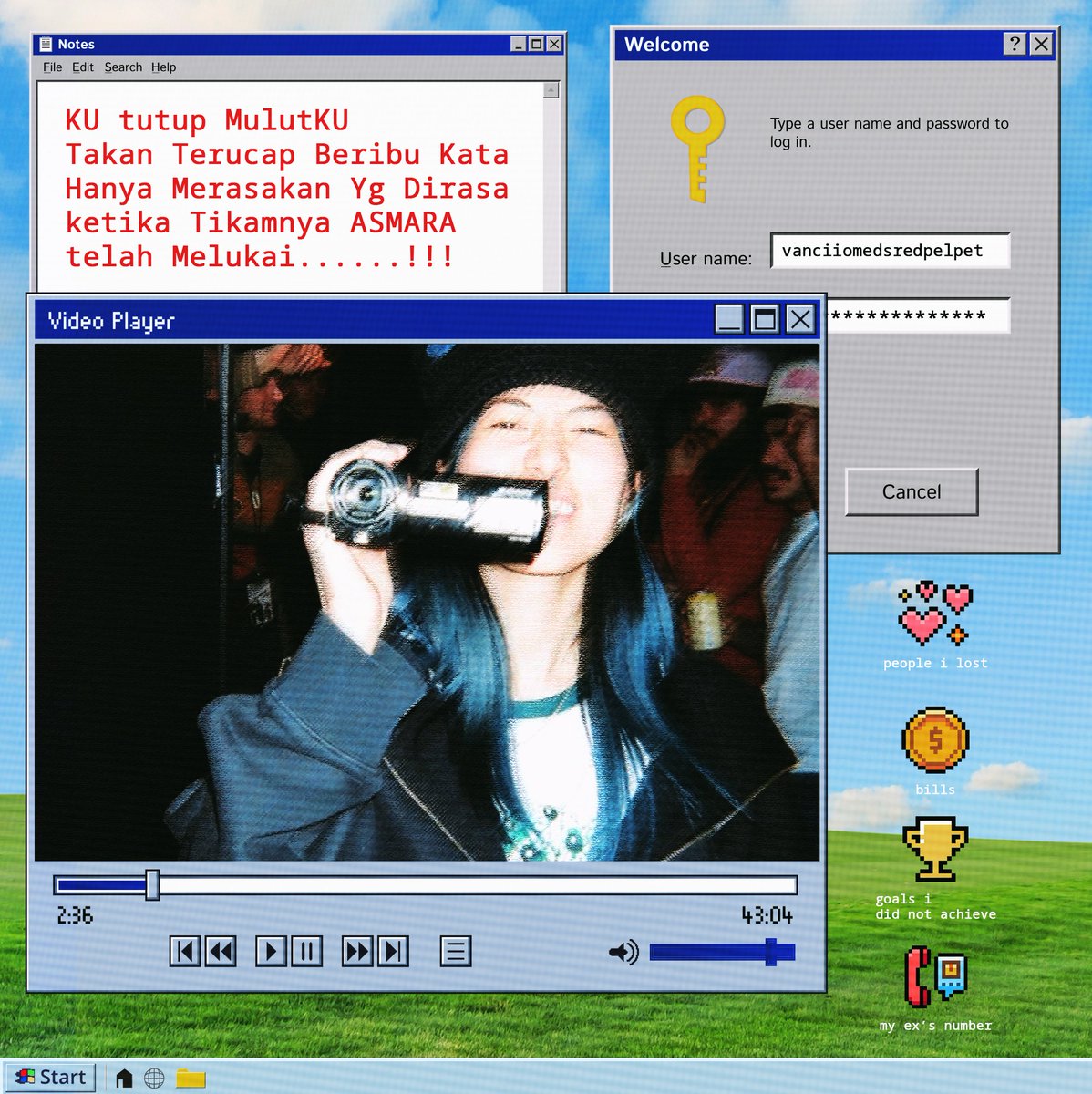Open the "bills" coin desktop icon
The width and height of the screenshot is (1092, 1094).
tap(935, 739)
